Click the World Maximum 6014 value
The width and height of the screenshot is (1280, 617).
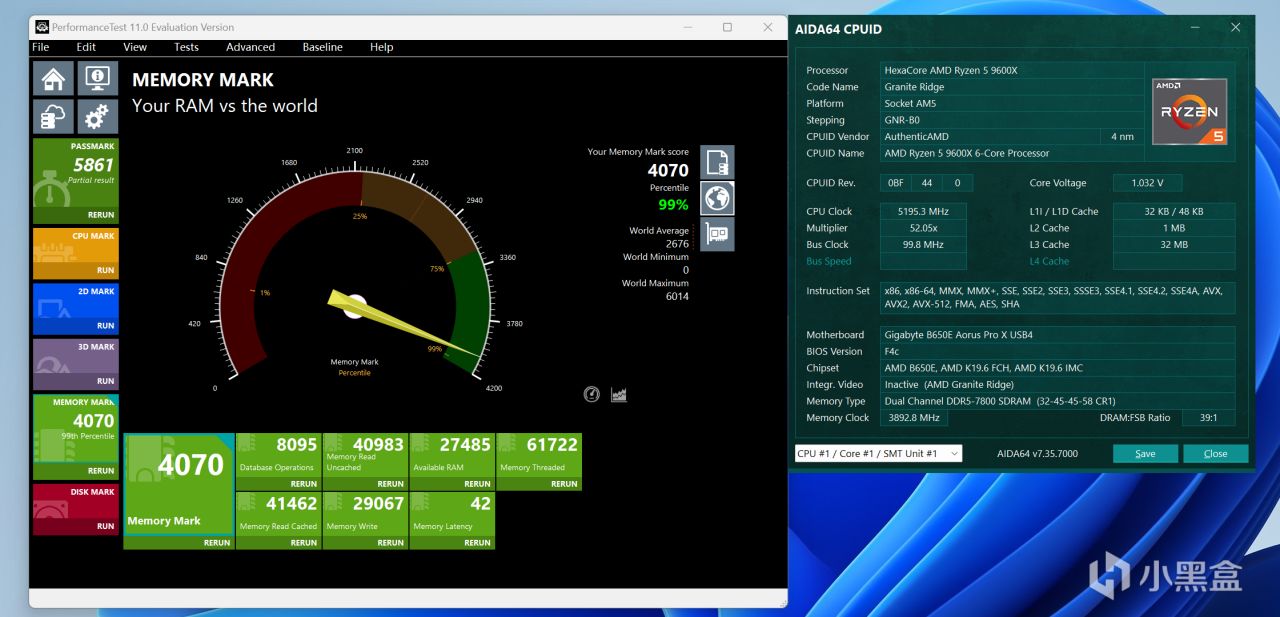pos(677,296)
